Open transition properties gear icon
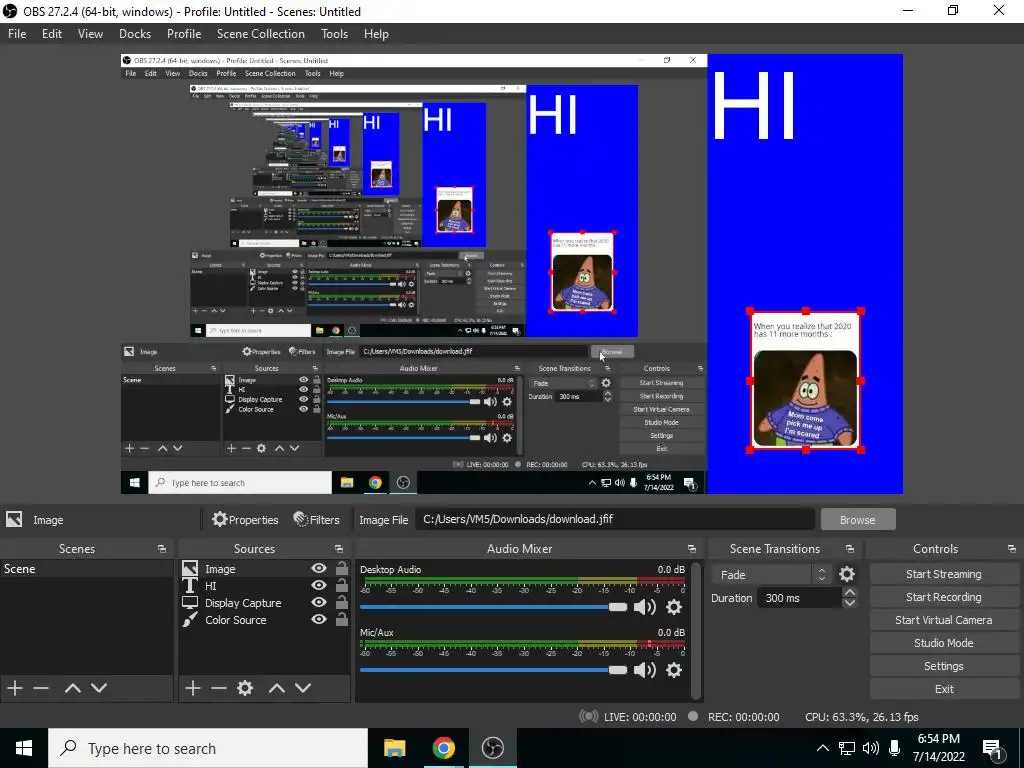This screenshot has width=1024, height=768. click(847, 574)
